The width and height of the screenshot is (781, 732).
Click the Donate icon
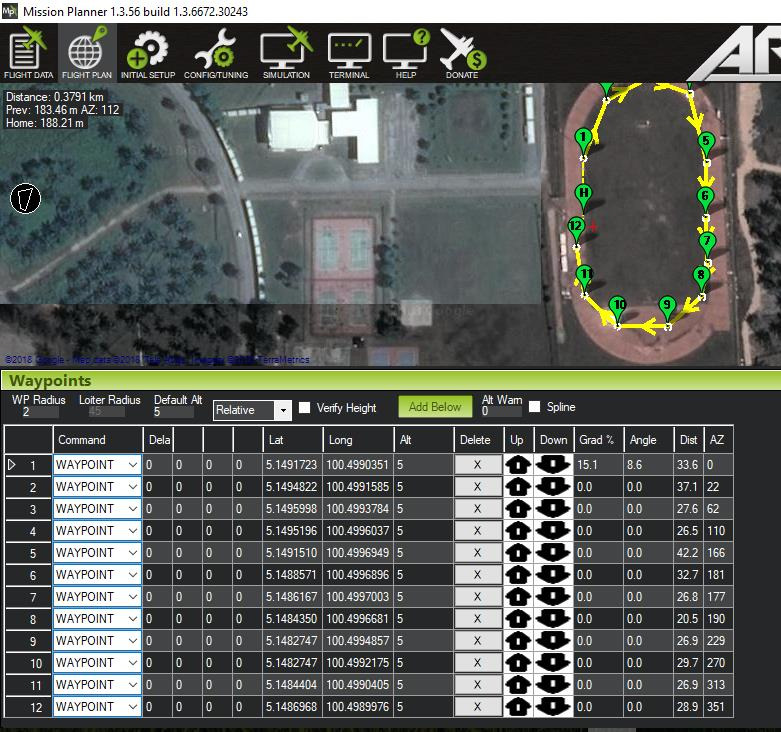point(462,54)
